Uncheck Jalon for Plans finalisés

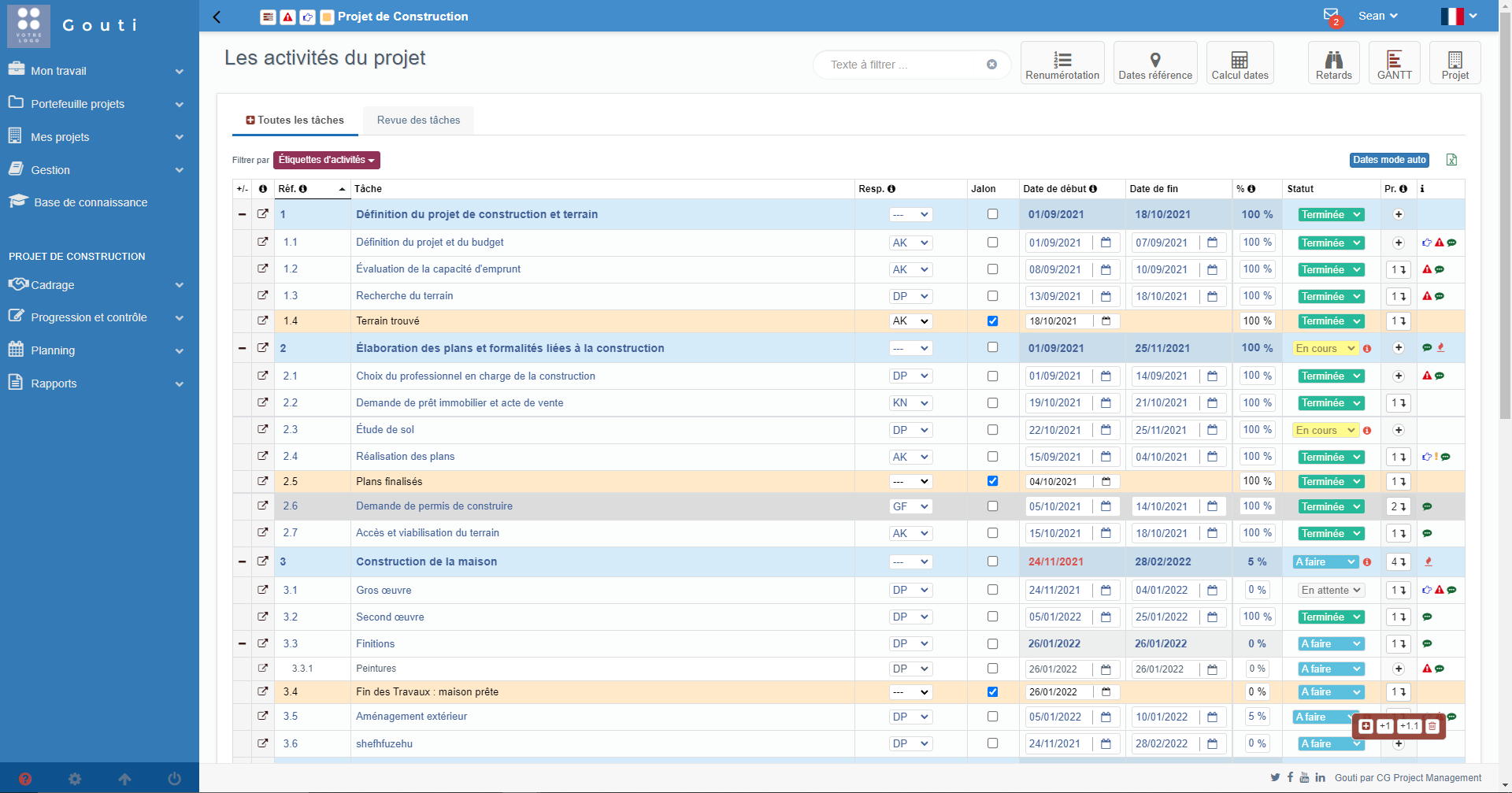pyautogui.click(x=992, y=481)
